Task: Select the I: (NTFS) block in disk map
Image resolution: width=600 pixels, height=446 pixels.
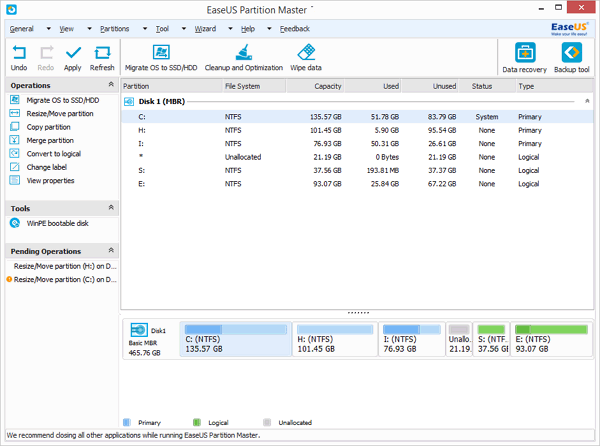Action: (412, 339)
